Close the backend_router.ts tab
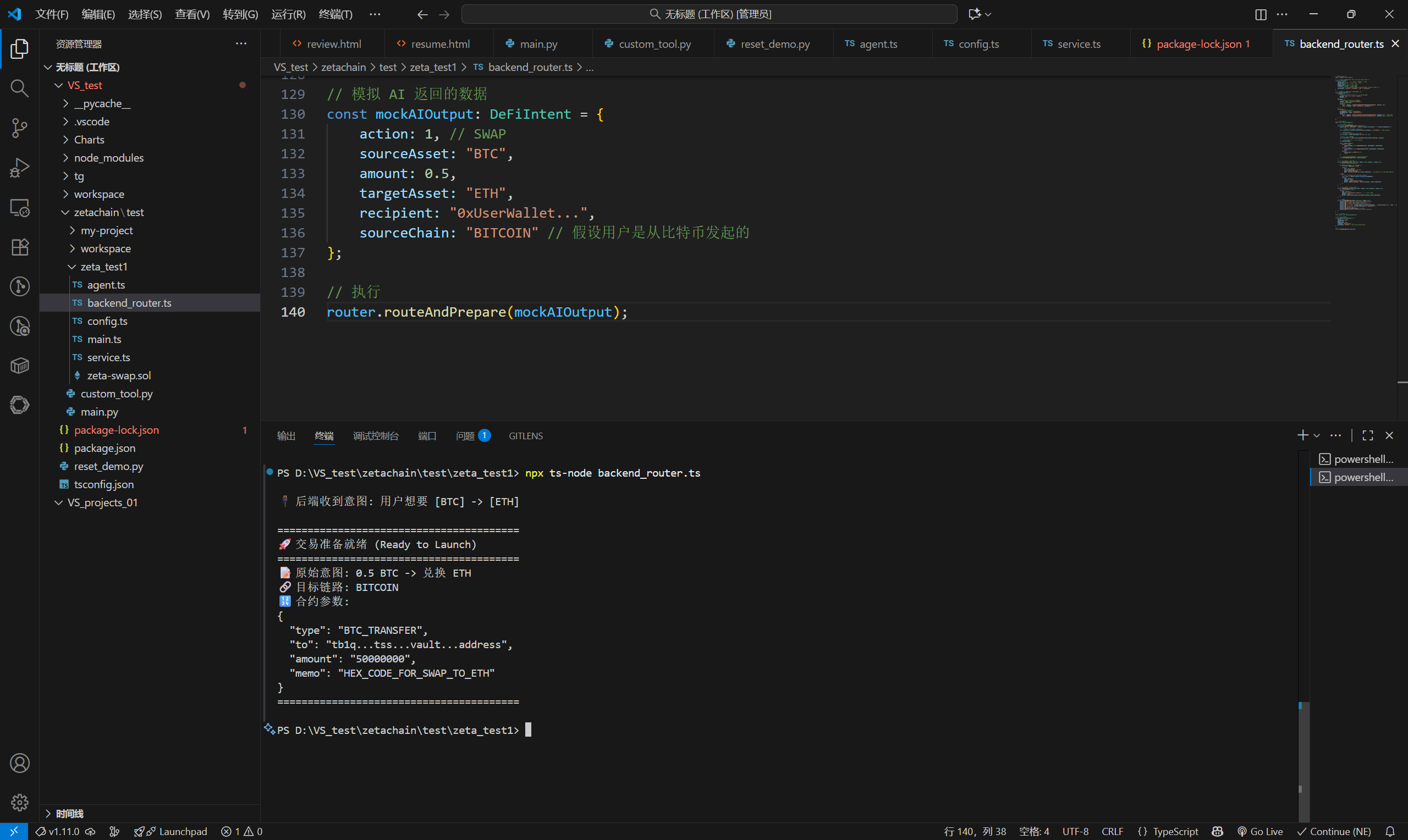This screenshot has width=1408, height=840. pyautogui.click(x=1395, y=43)
